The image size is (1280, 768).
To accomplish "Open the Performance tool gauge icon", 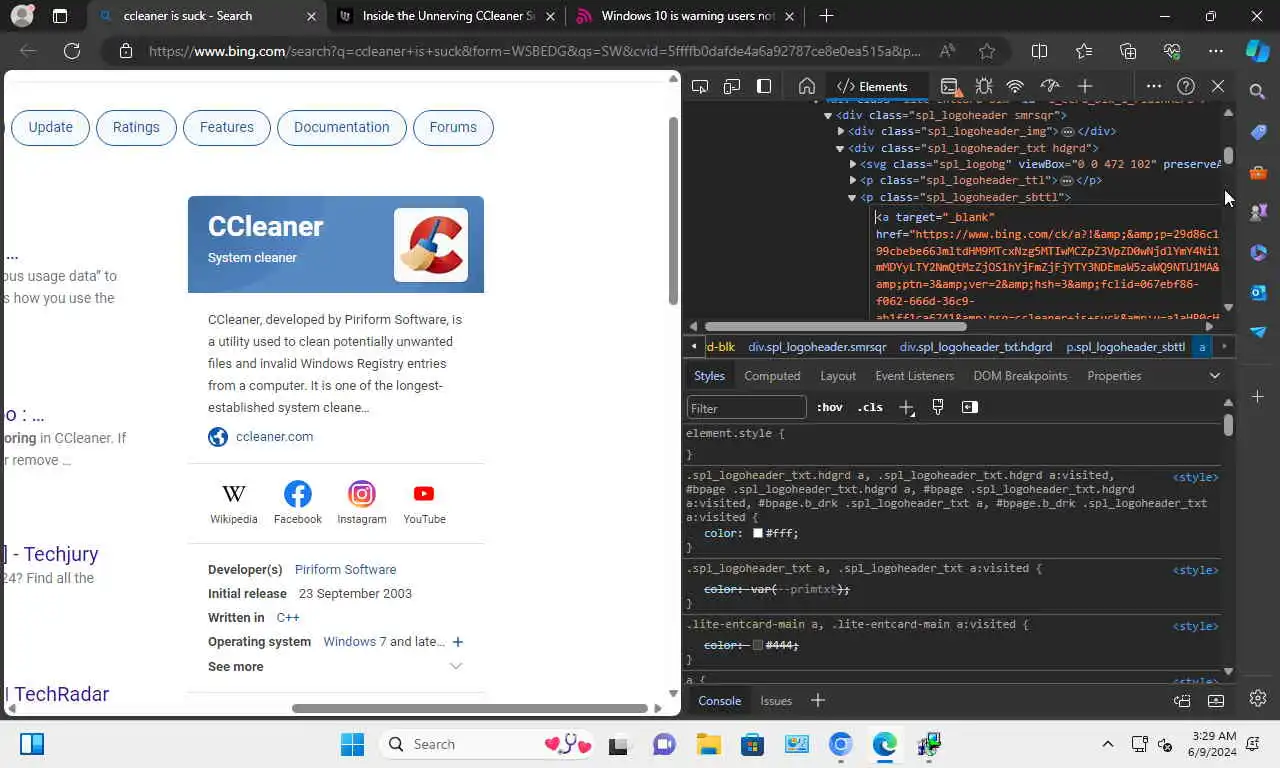I will pos(1050,86).
